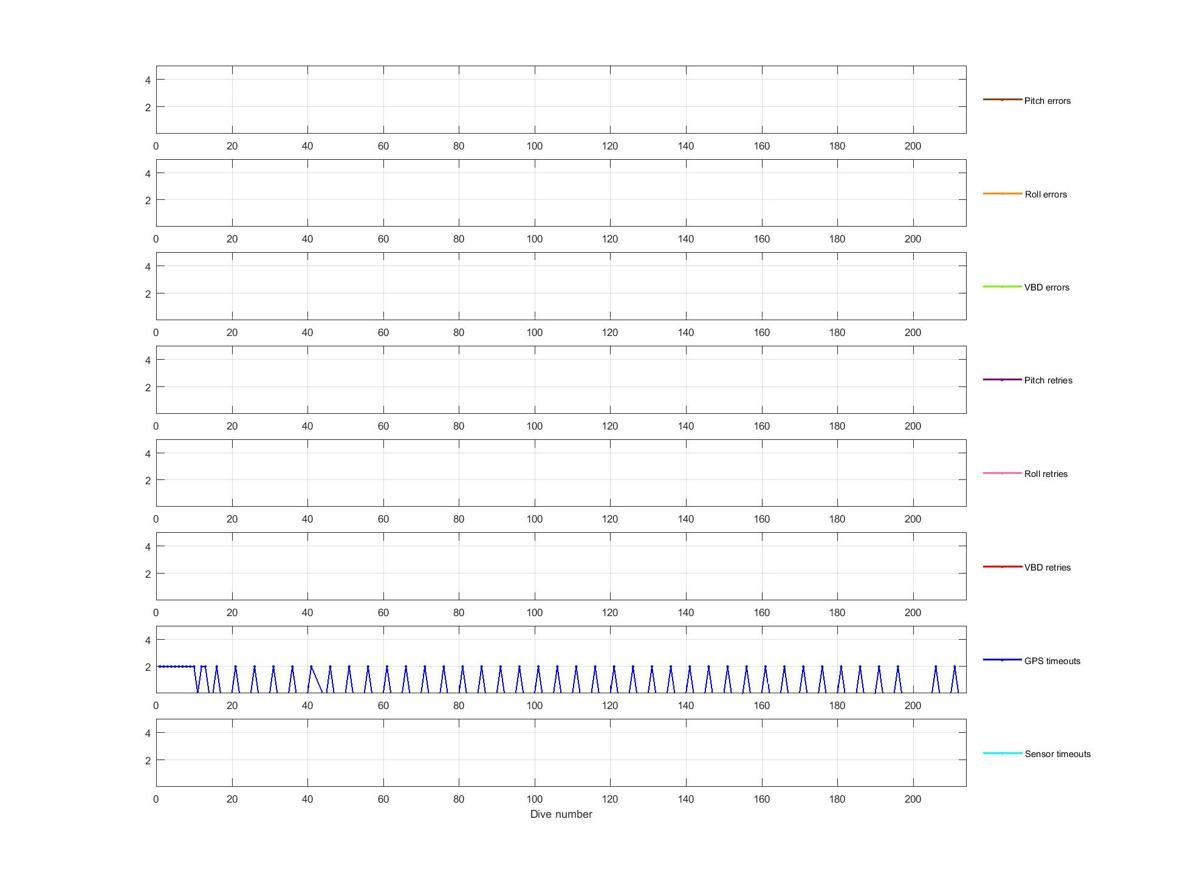This screenshot has width=1200, height=885.
Task: Click tick label 60 under VBD retries plot
Action: pyautogui.click(x=383, y=613)
